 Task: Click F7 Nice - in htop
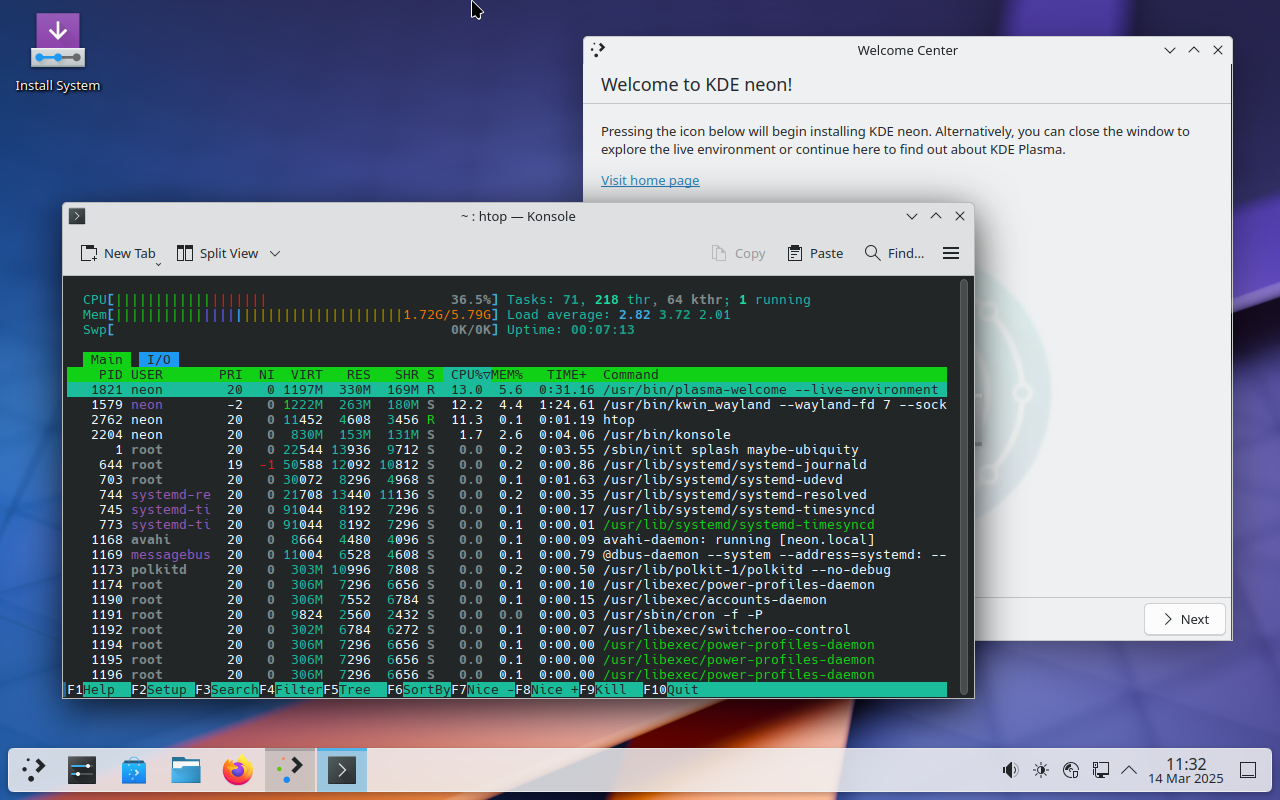pos(483,690)
